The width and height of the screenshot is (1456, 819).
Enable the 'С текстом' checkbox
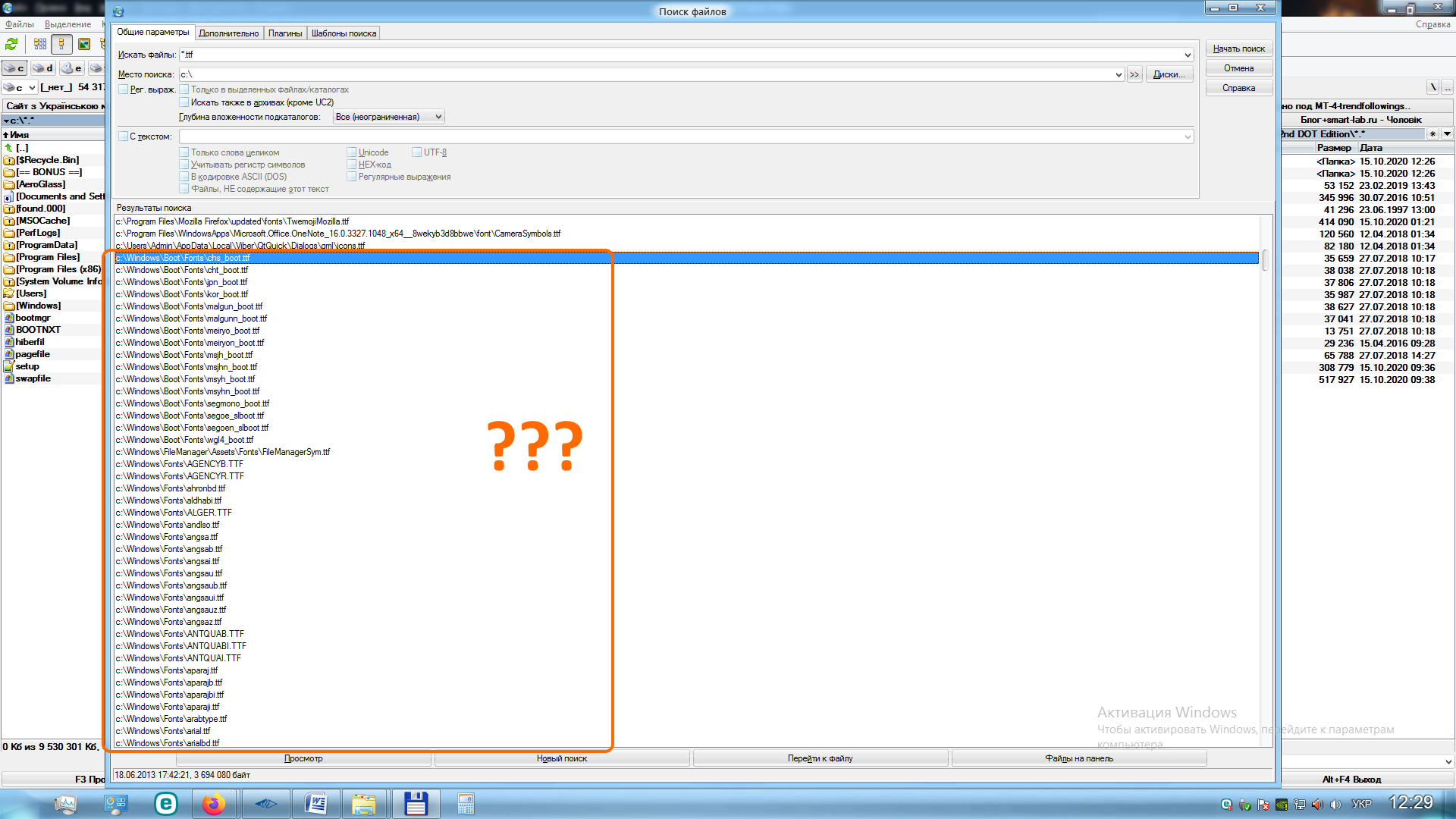point(124,136)
